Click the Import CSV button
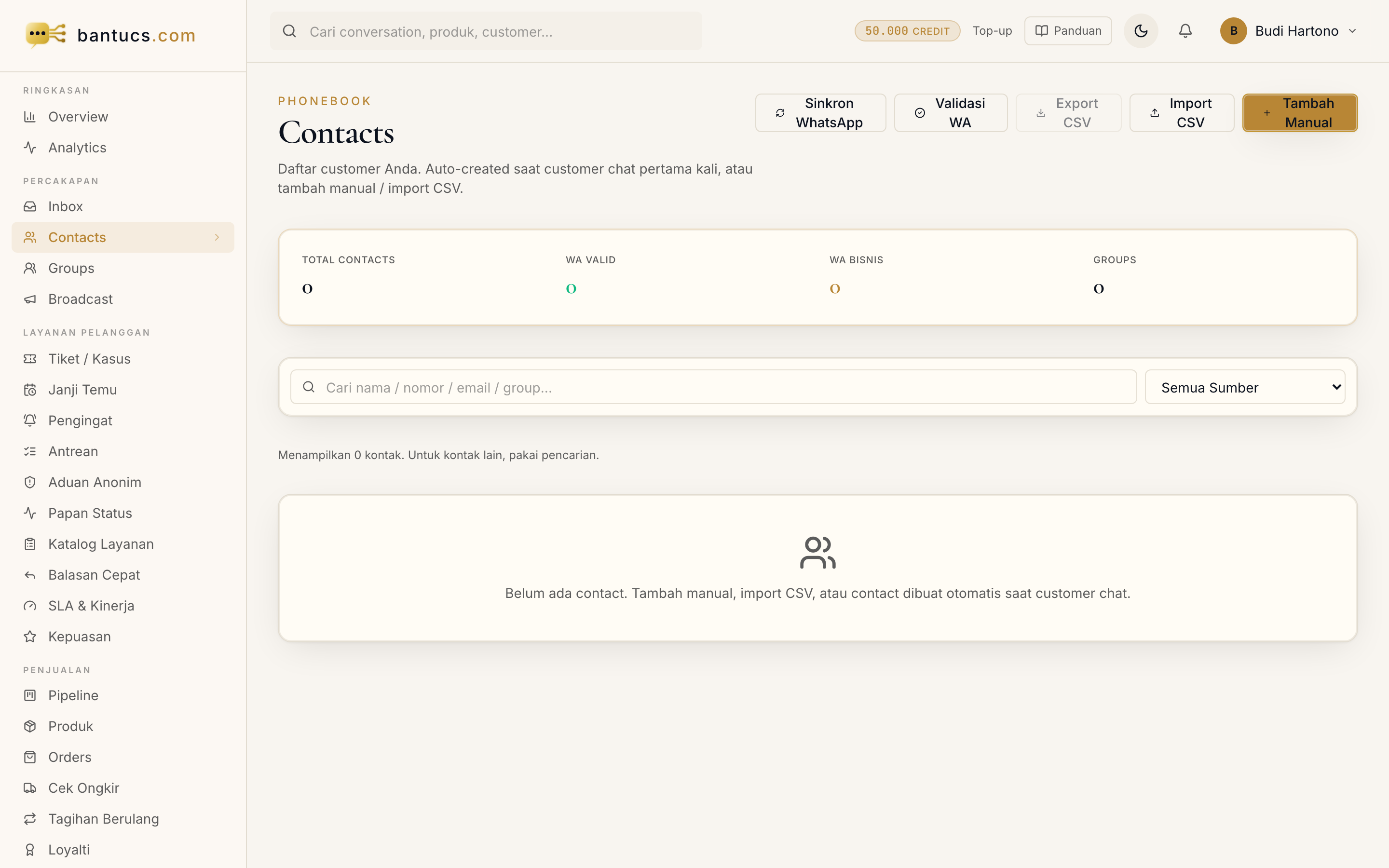The image size is (1389, 868). 1182,113
